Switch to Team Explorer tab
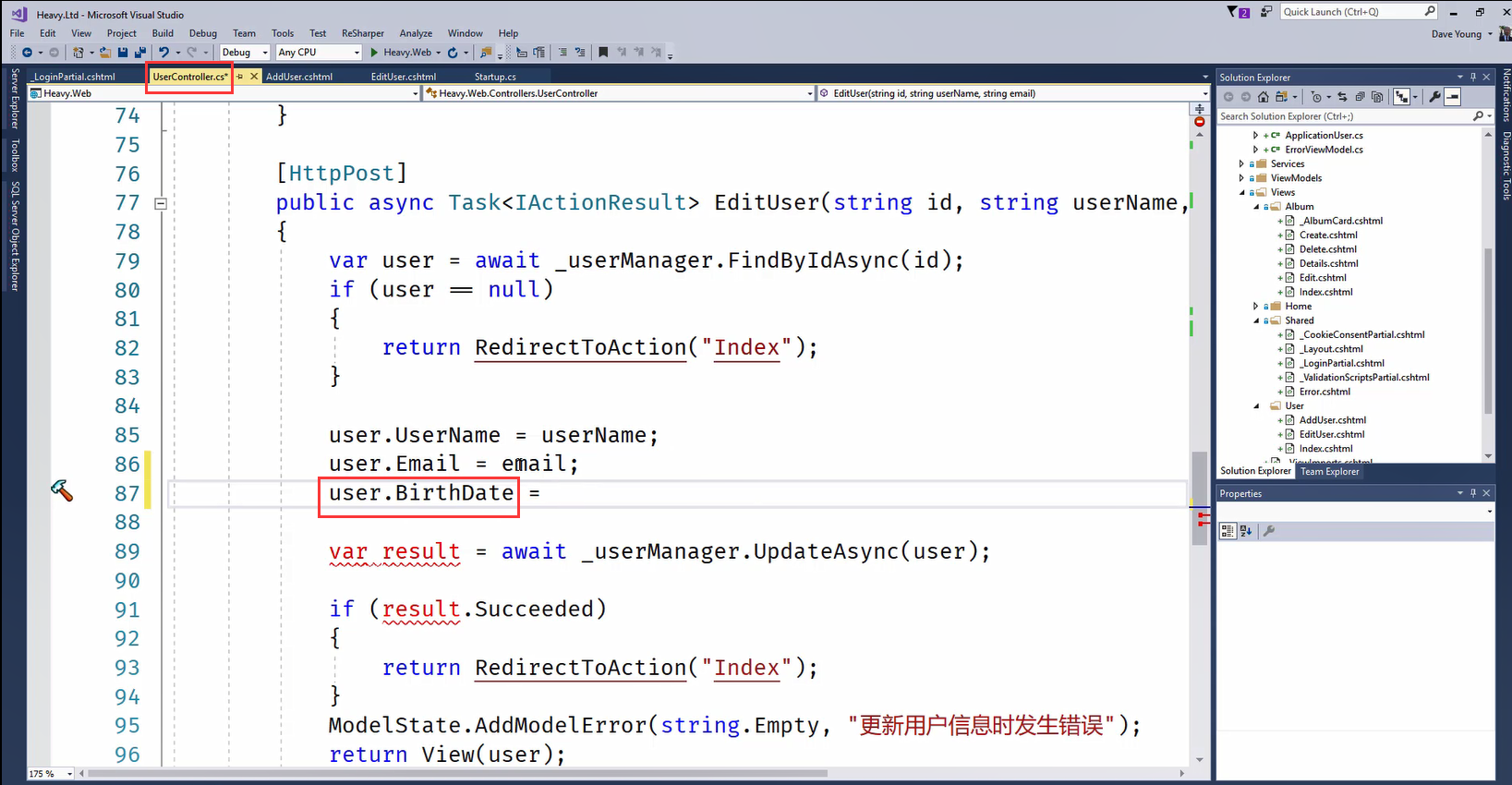The image size is (1512, 785). [1329, 472]
